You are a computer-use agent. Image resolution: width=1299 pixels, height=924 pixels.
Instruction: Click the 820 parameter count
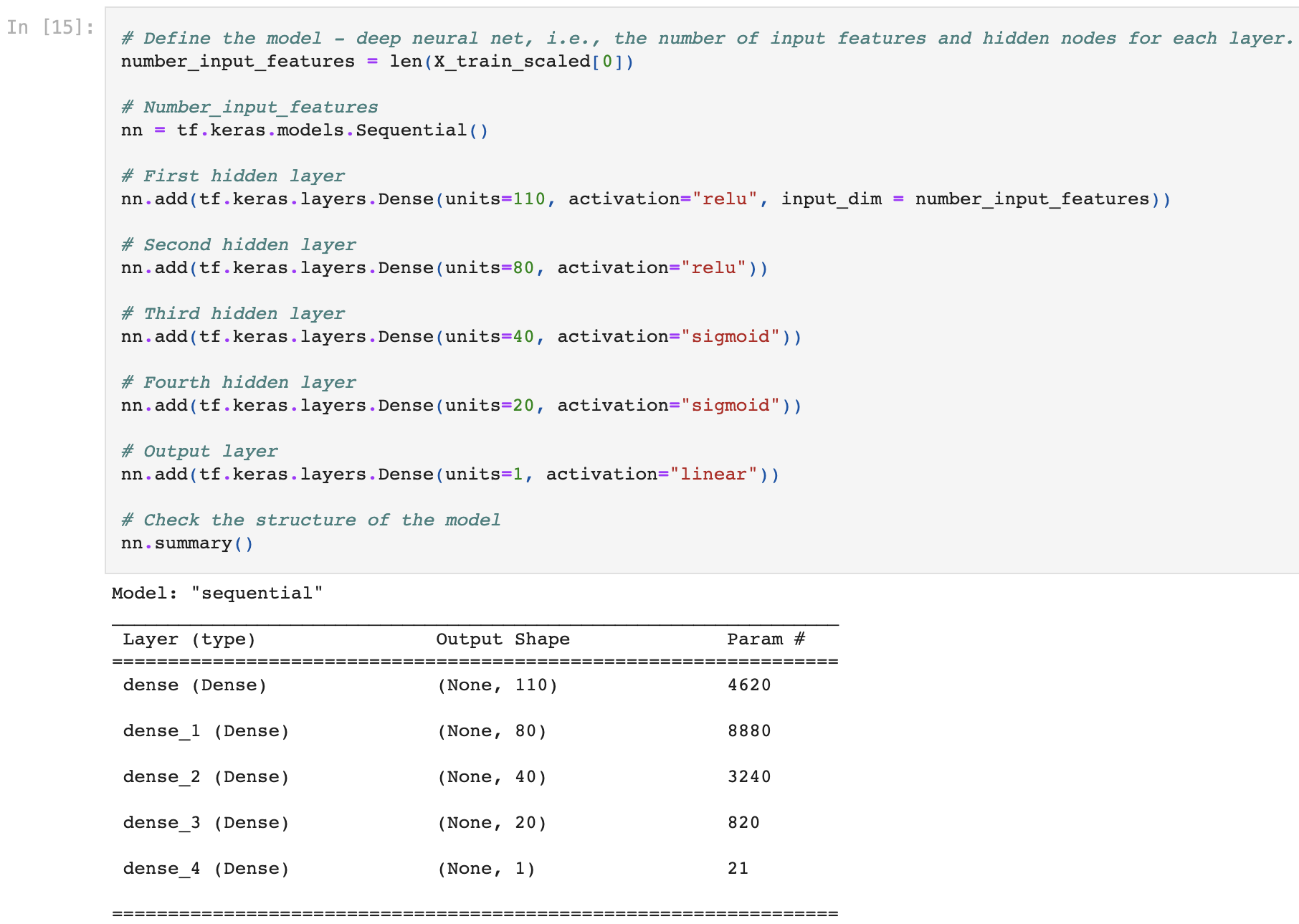click(743, 823)
